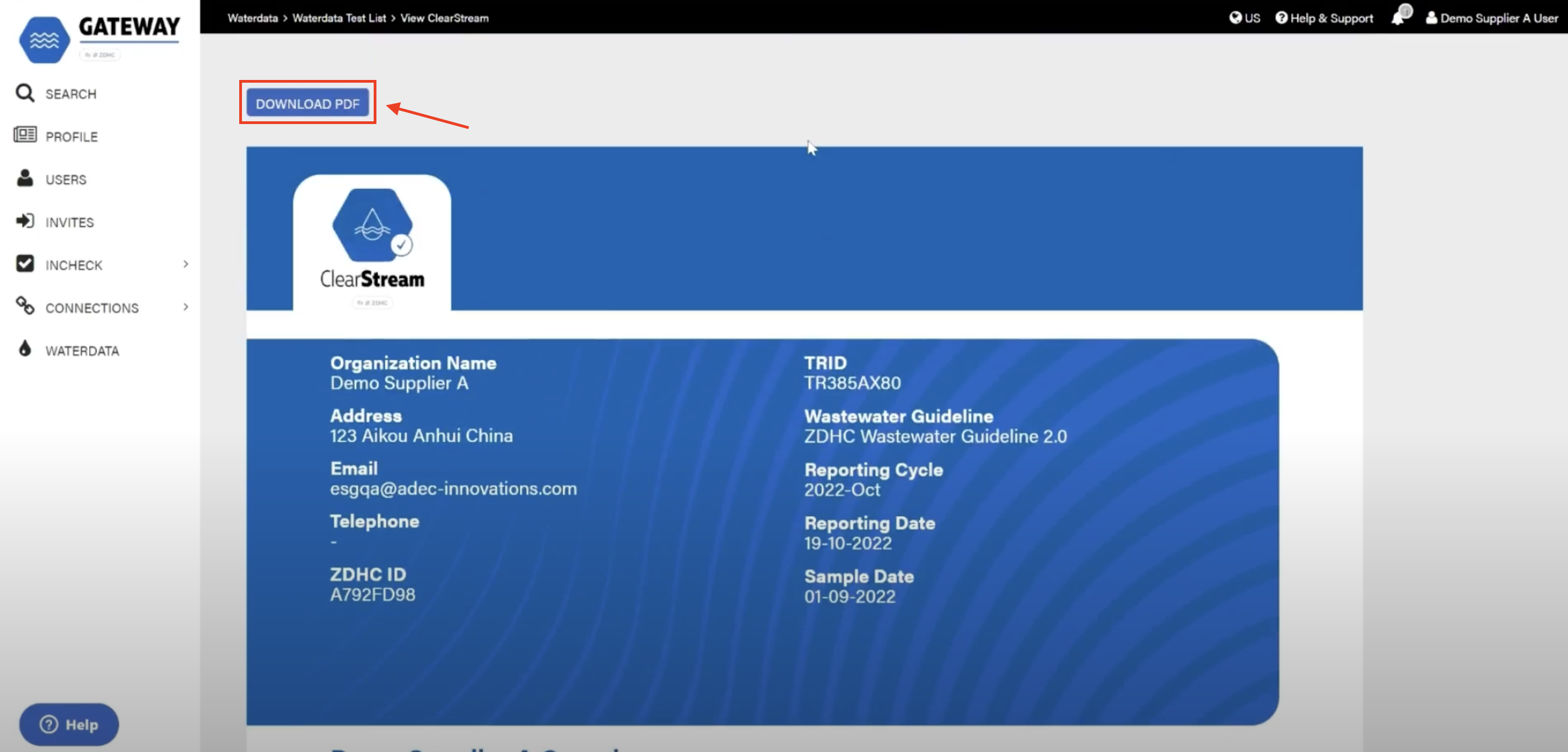Click the Telephone label

(x=374, y=521)
